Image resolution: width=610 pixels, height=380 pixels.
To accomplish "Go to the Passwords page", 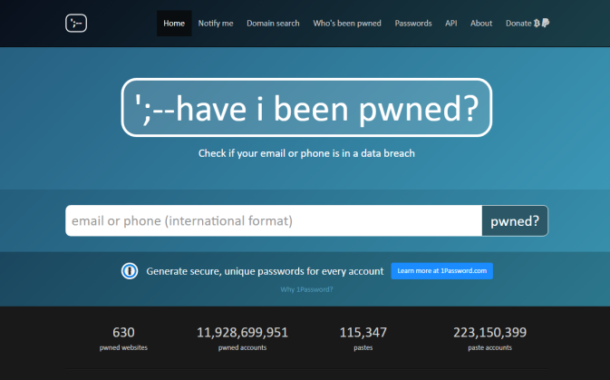I will (413, 23).
